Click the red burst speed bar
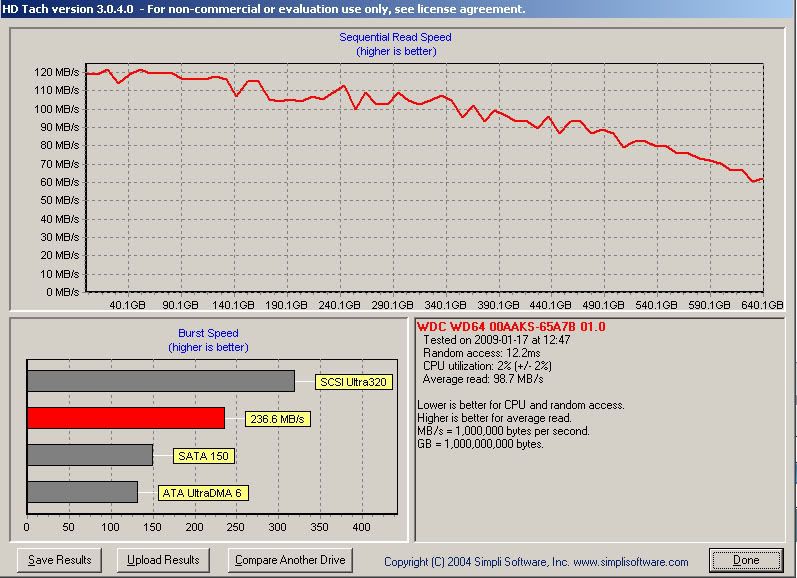797x578 pixels. (125, 418)
